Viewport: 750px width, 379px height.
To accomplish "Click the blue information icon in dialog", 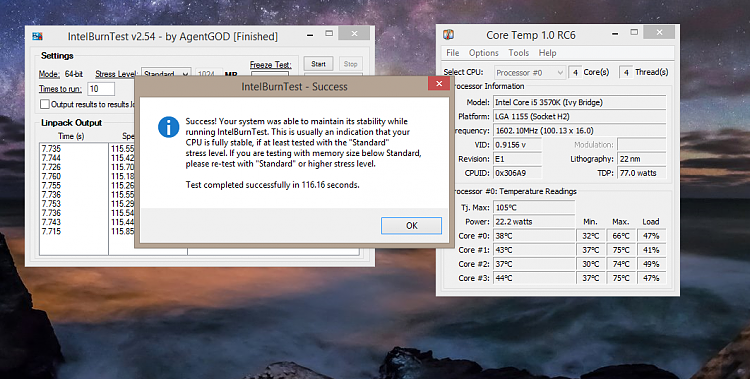I will click(168, 127).
